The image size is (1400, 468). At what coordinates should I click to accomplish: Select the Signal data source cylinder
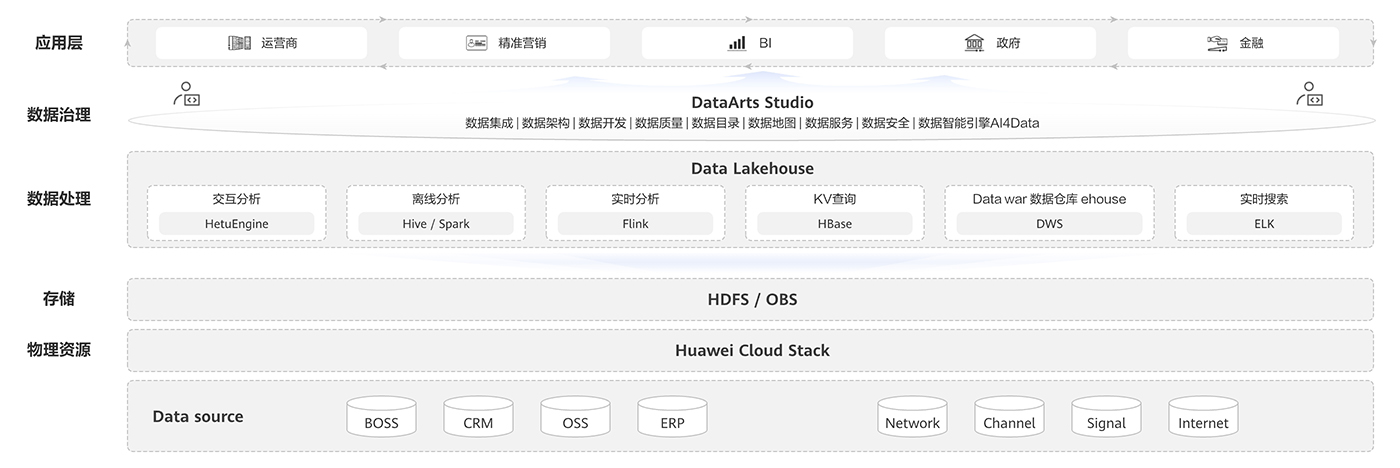coord(1106,417)
